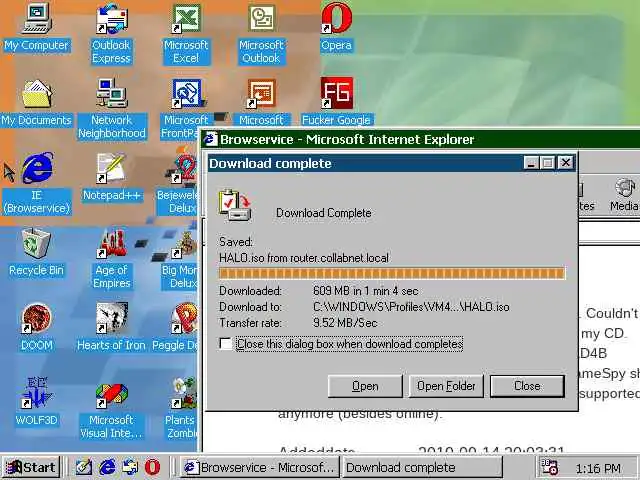Viewport: 640px width, 480px height.
Task: Click the download complete clipboard icon
Action: click(235, 205)
